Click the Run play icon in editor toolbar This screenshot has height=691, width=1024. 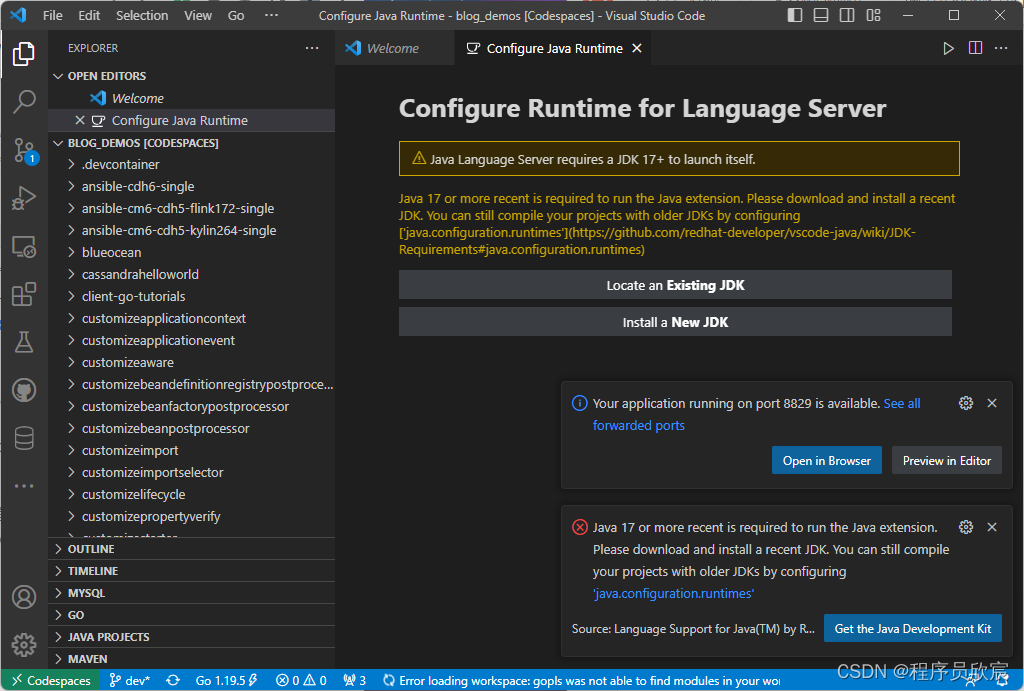point(948,48)
